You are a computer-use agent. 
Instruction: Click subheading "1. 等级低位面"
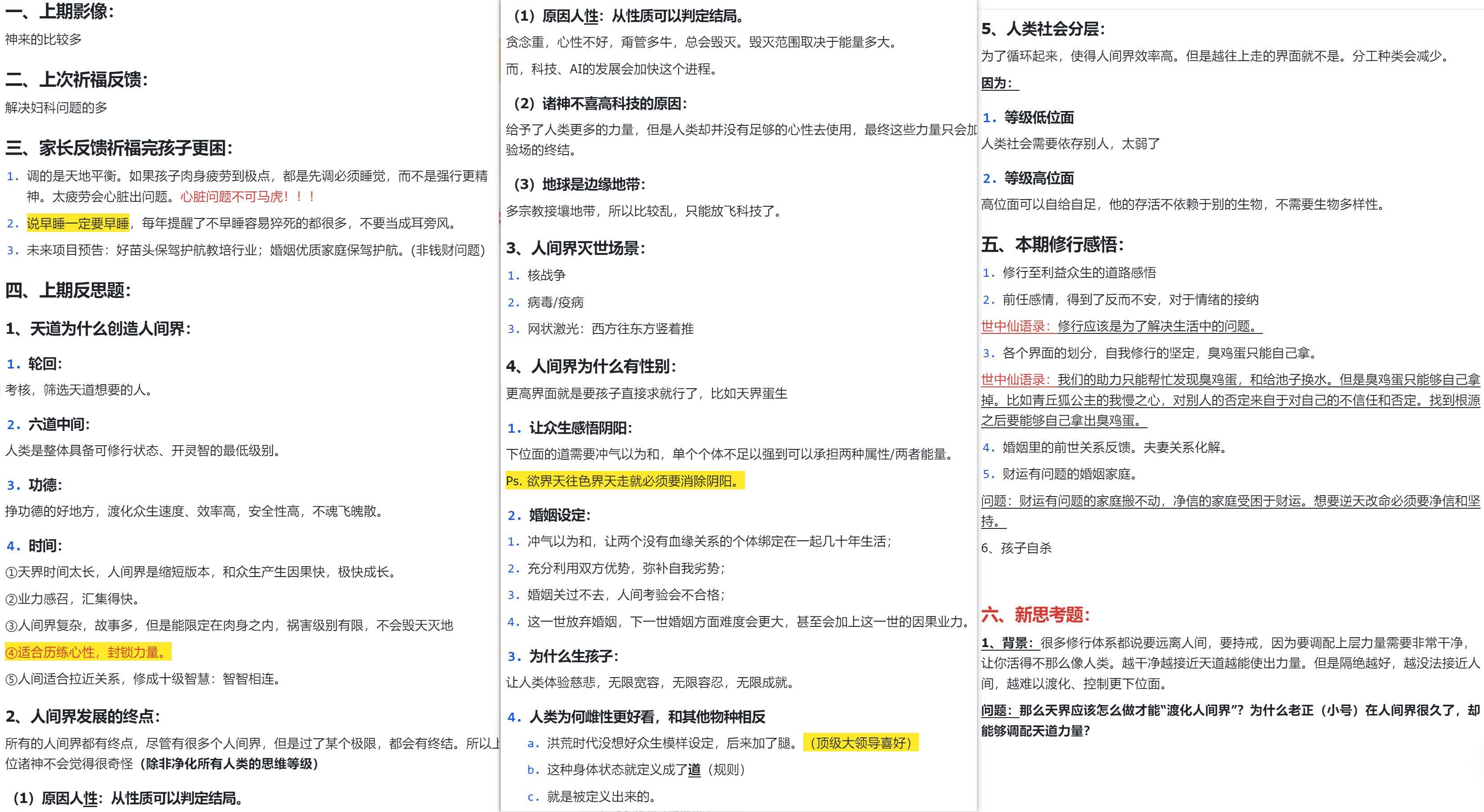pyautogui.click(x=1028, y=117)
